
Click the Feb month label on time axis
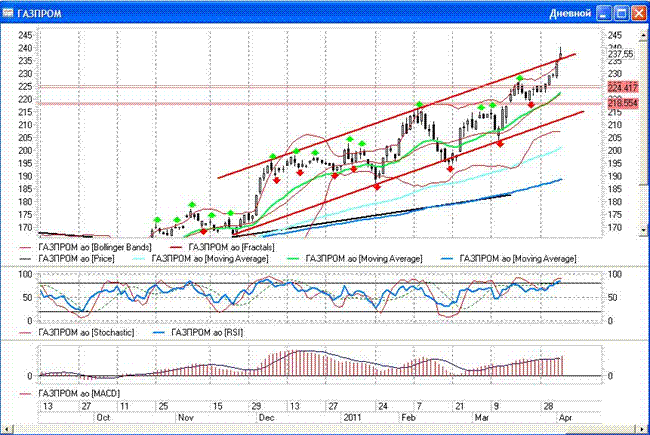click(408, 417)
